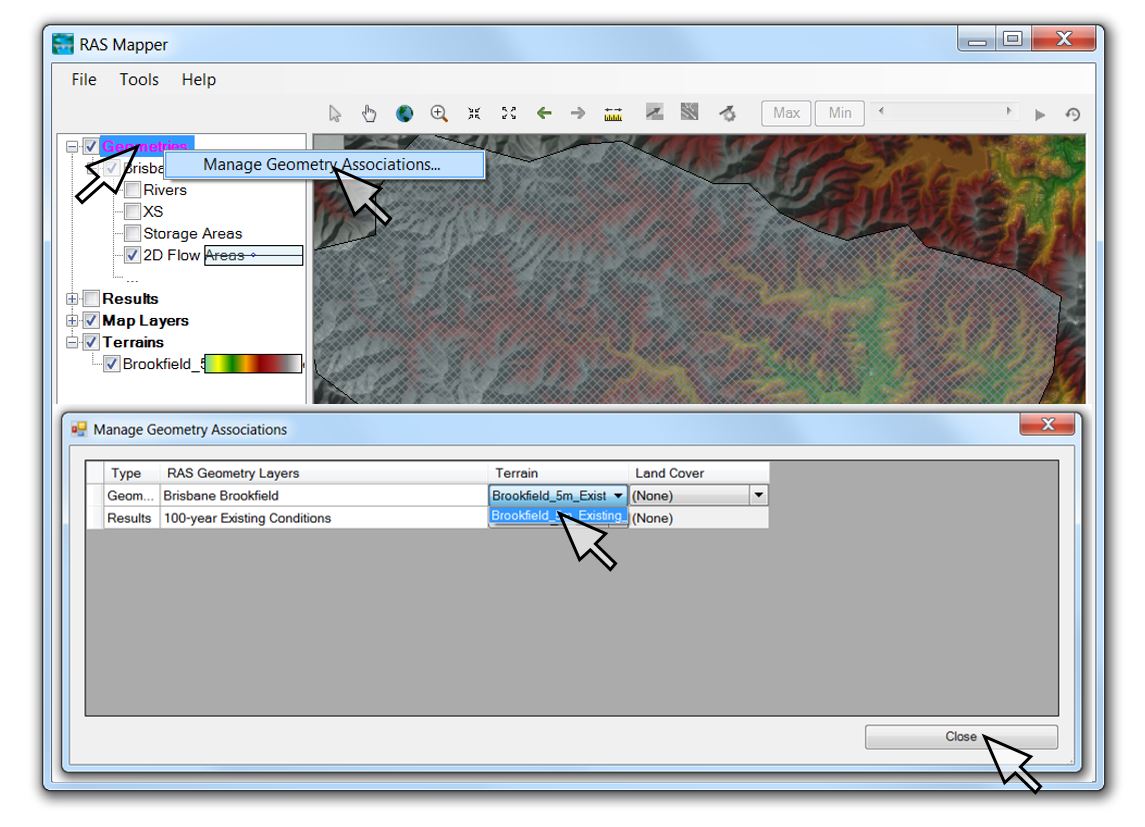The width and height of the screenshot is (1145, 827).
Task: Toggle the Geometries checkbox
Action: [x=91, y=146]
